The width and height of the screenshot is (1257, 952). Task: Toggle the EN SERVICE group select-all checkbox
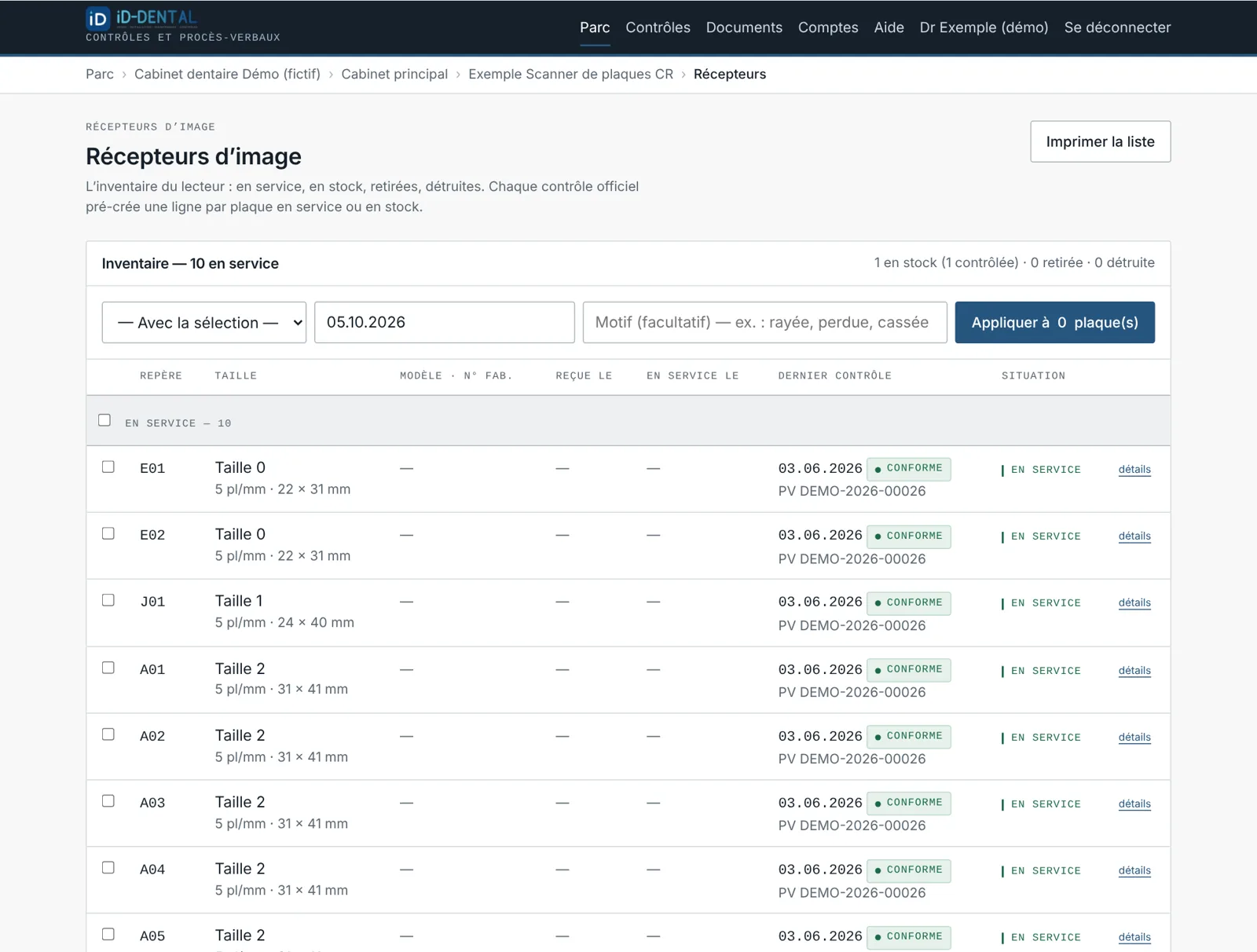coord(104,420)
